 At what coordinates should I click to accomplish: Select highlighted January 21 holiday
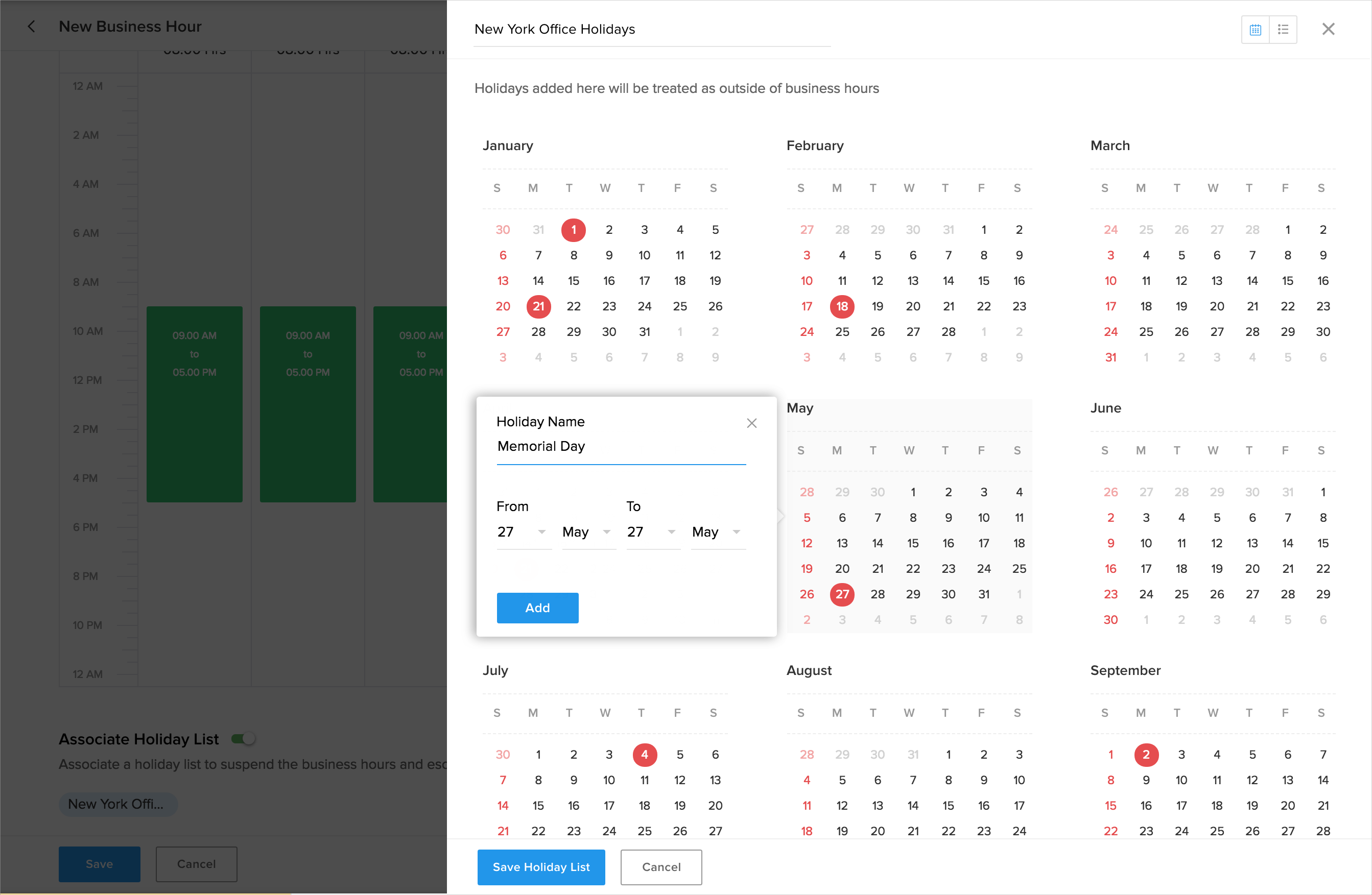[x=538, y=306]
